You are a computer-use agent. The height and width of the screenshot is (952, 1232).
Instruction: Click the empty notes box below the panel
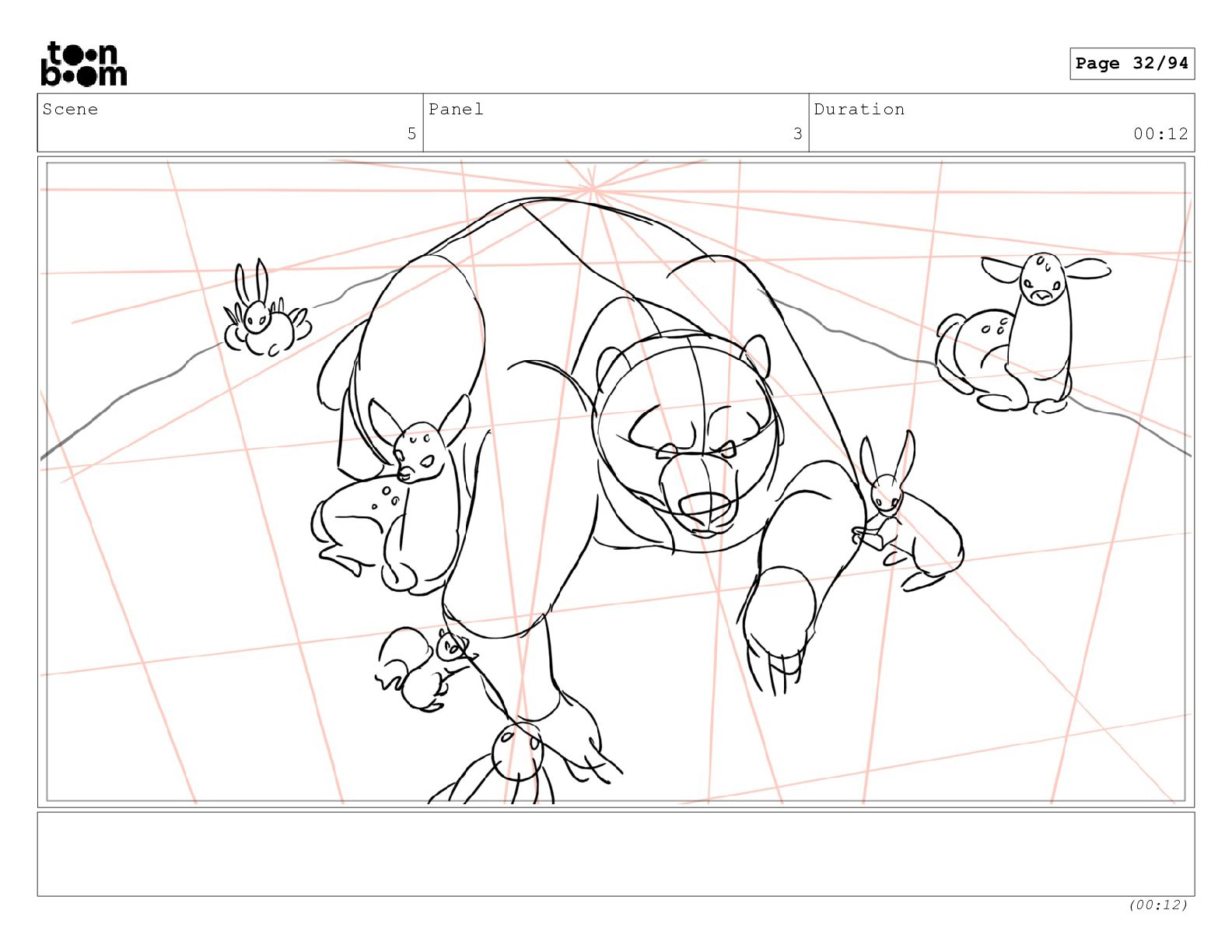pos(616,854)
